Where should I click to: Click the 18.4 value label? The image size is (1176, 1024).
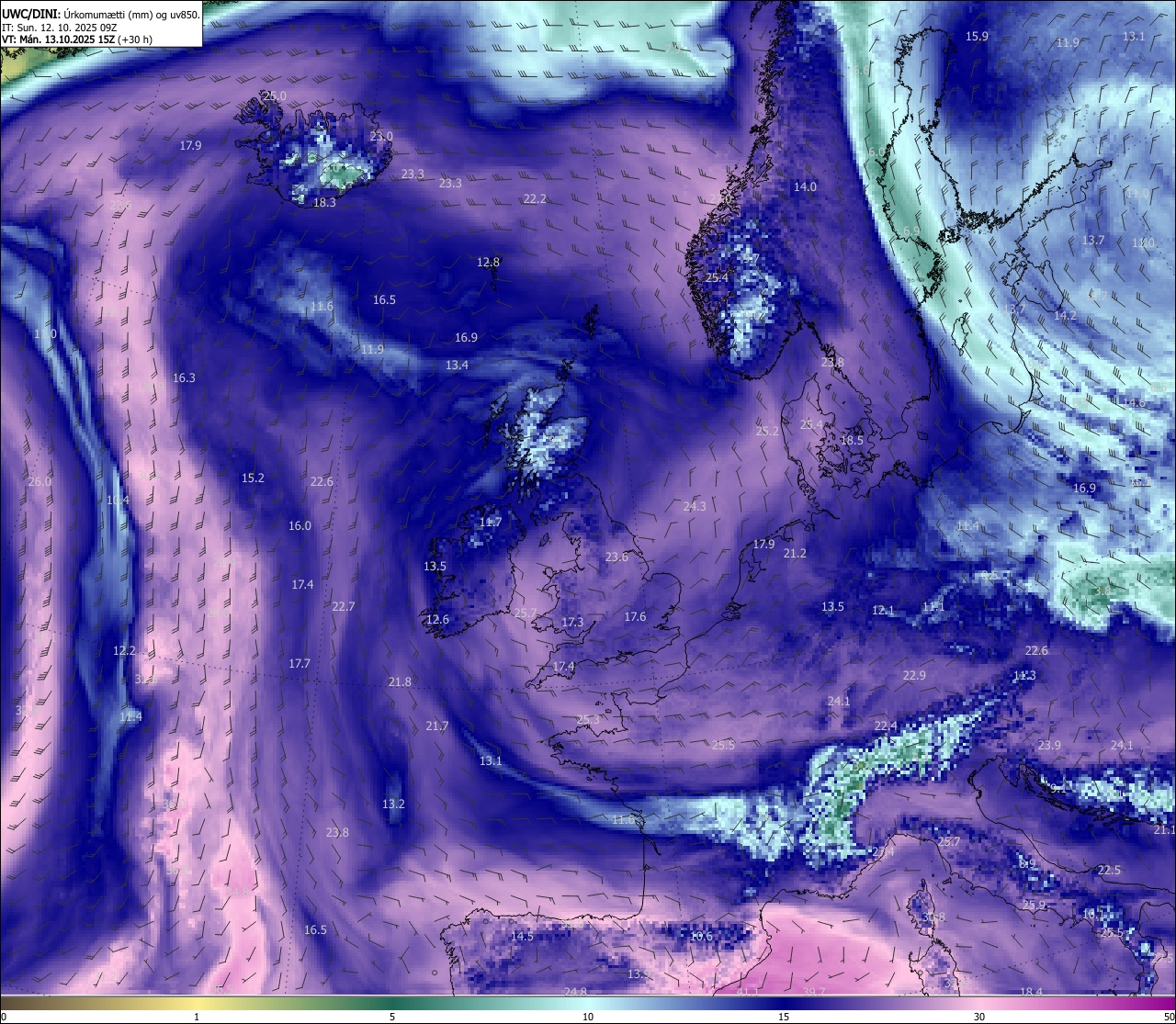(x=1031, y=991)
